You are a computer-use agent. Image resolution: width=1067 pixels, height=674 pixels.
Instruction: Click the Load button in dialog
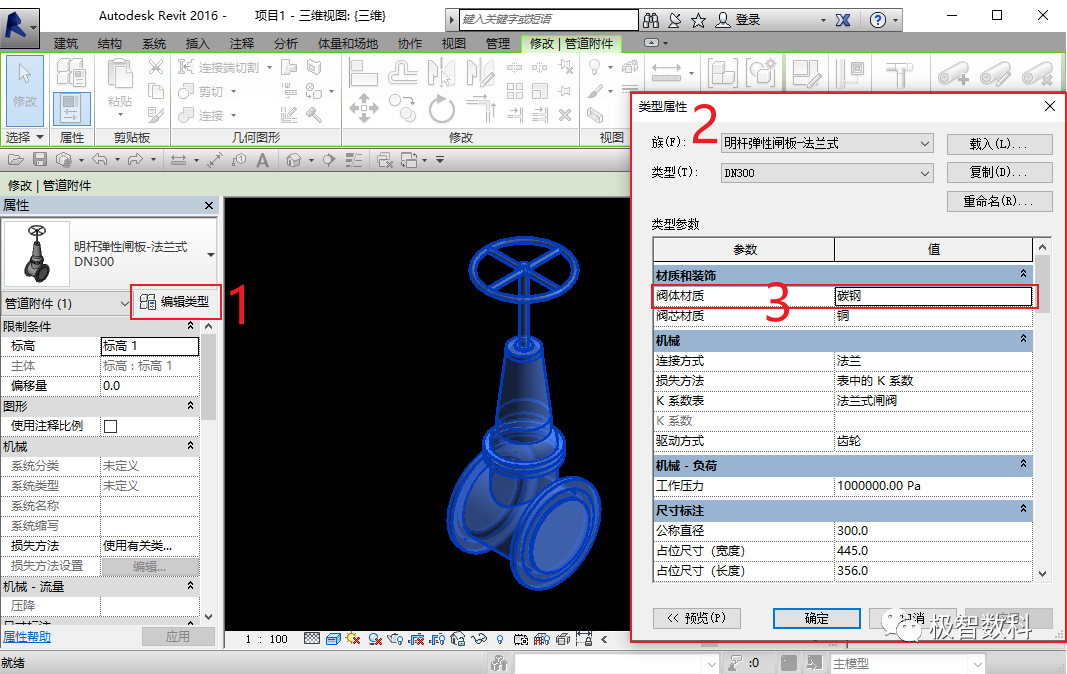(x=1000, y=144)
